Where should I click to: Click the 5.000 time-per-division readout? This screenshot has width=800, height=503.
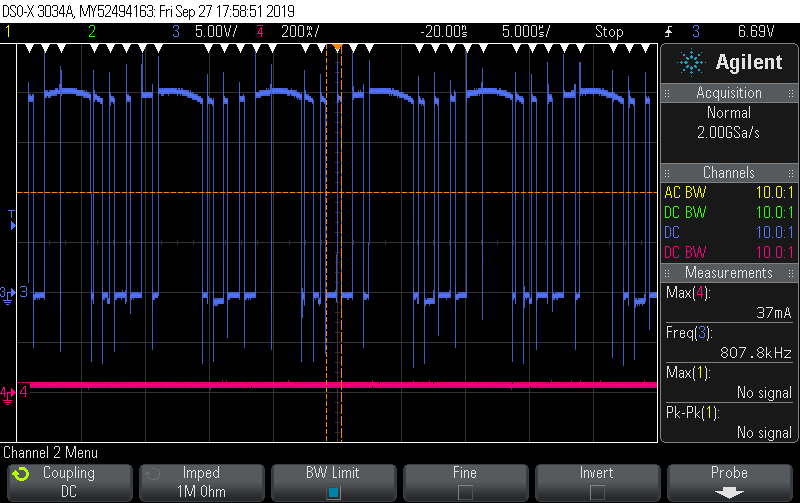[x=526, y=32]
